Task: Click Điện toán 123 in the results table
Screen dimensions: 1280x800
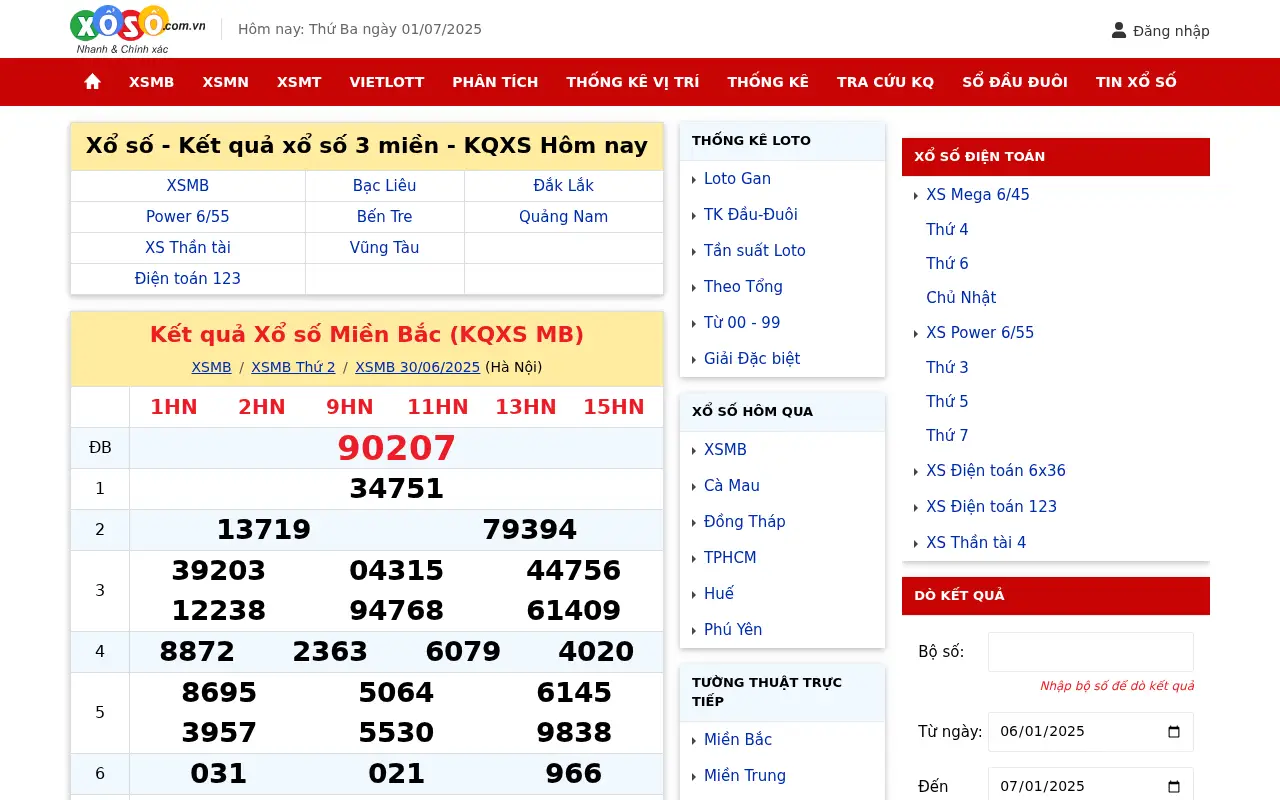Action: tap(188, 279)
